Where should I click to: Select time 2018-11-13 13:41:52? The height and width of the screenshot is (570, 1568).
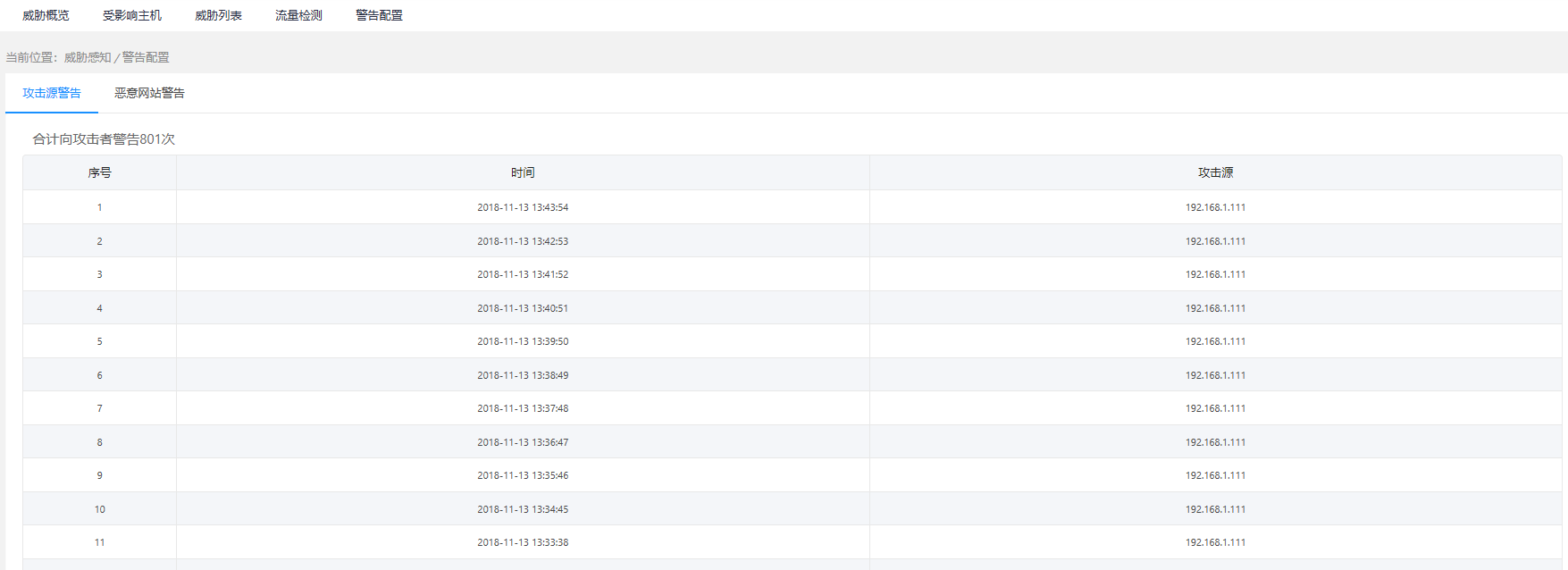(x=523, y=274)
